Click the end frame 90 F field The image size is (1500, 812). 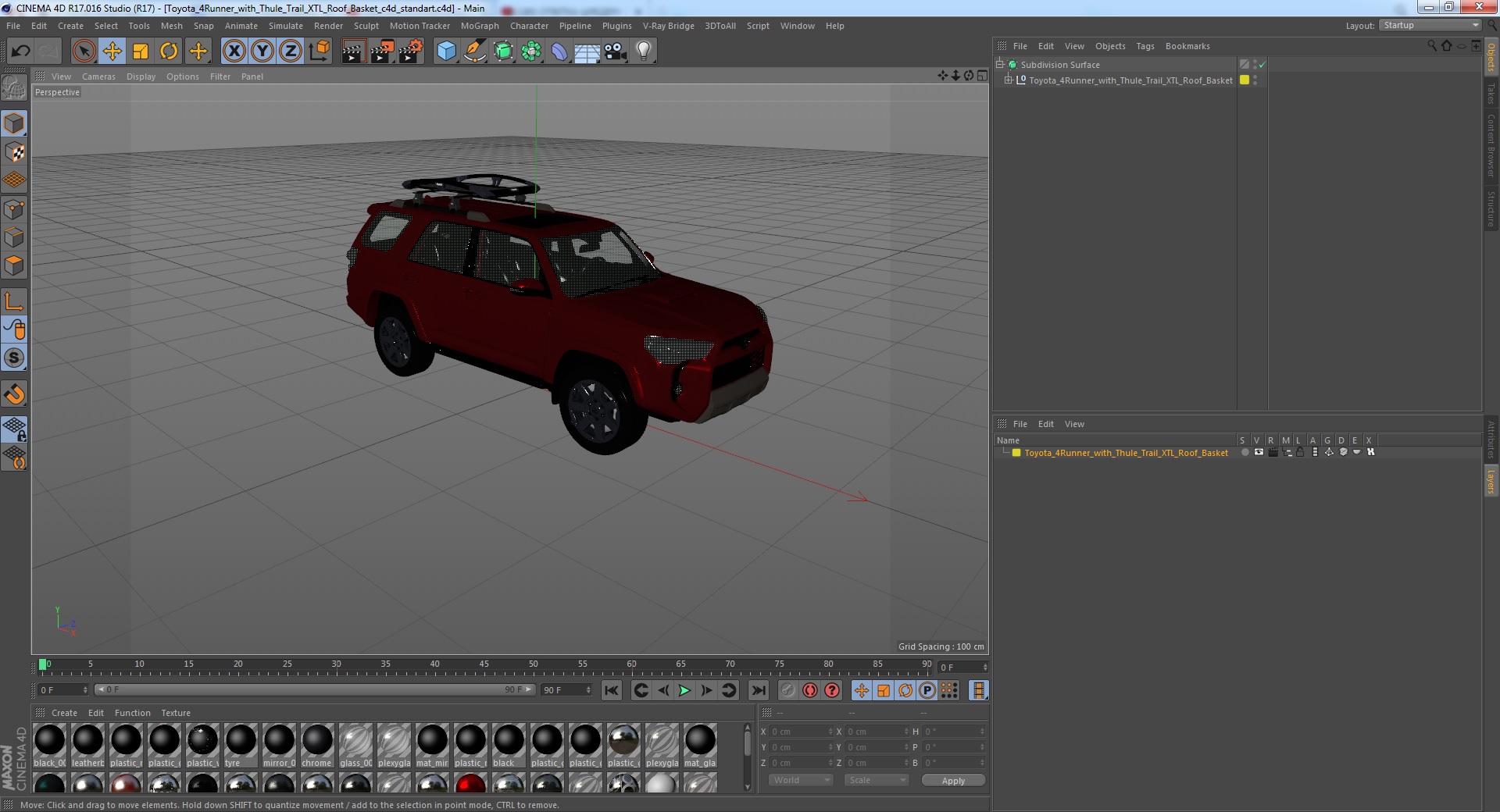(566, 690)
